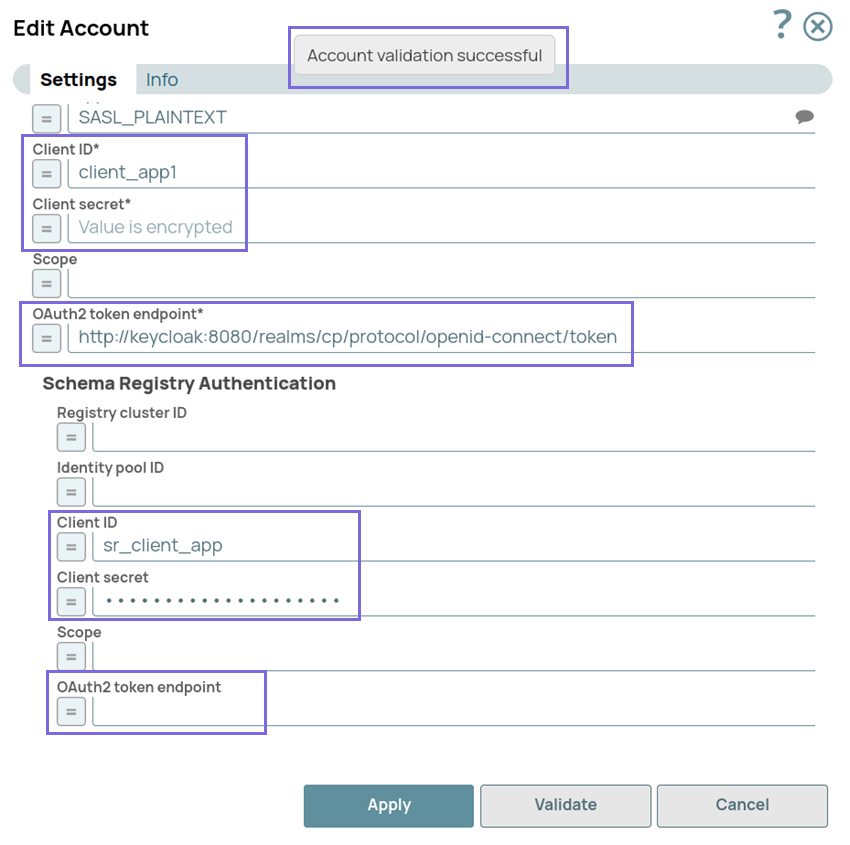Click the Registry cluster ID input field

(x=452, y=437)
